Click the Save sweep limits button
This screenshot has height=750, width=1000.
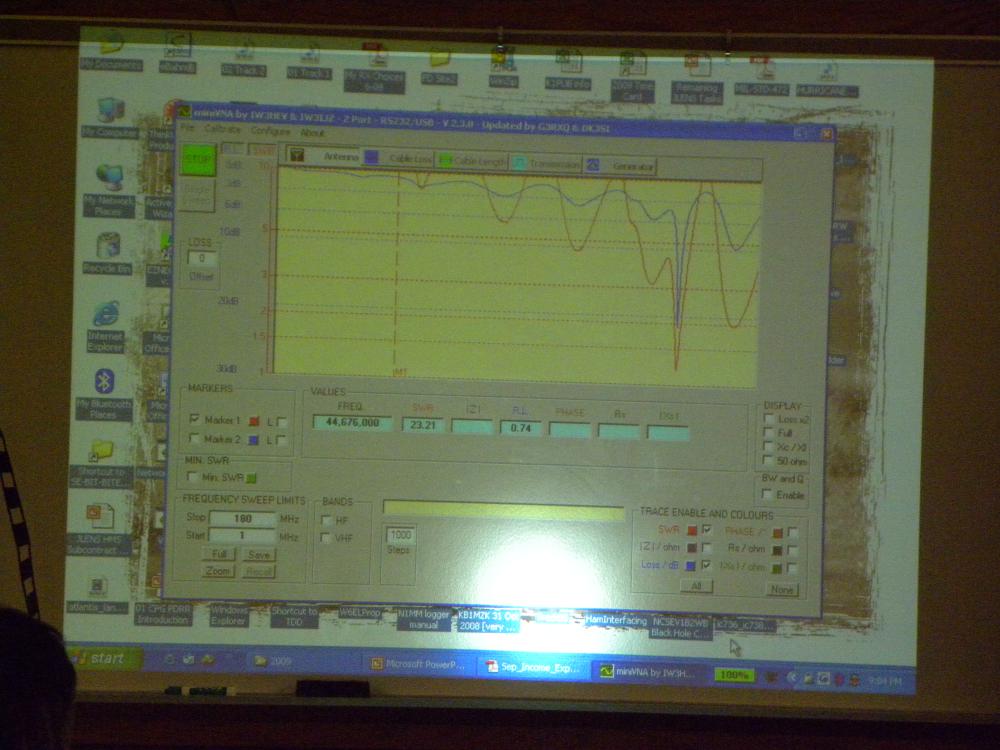[x=258, y=555]
